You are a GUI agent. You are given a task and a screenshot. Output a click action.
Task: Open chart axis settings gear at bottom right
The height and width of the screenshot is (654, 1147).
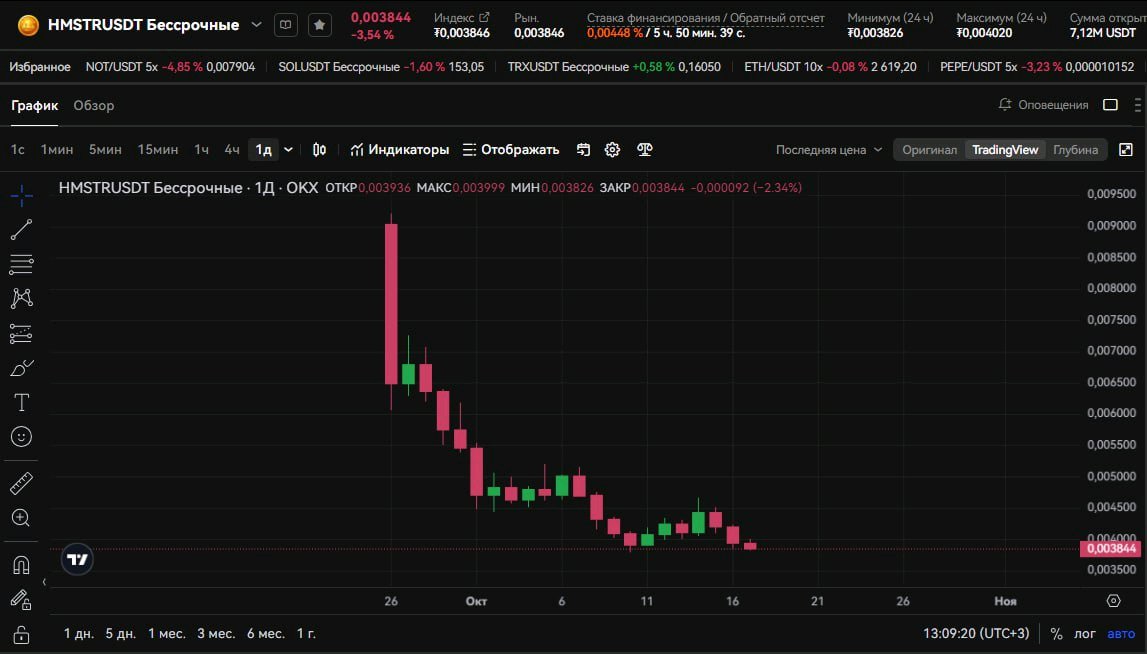[x=1113, y=601]
